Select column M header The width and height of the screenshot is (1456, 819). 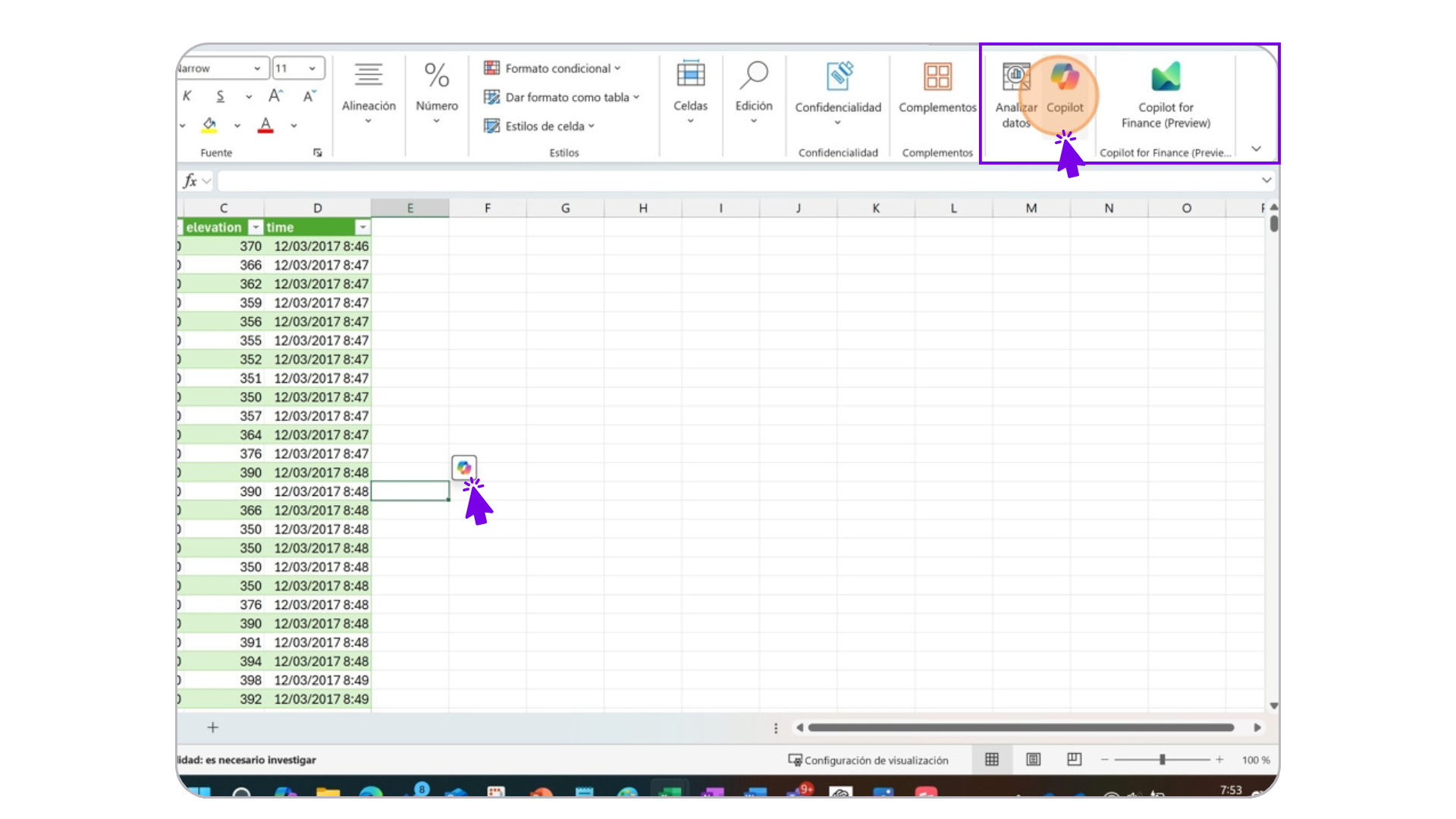click(x=1031, y=208)
